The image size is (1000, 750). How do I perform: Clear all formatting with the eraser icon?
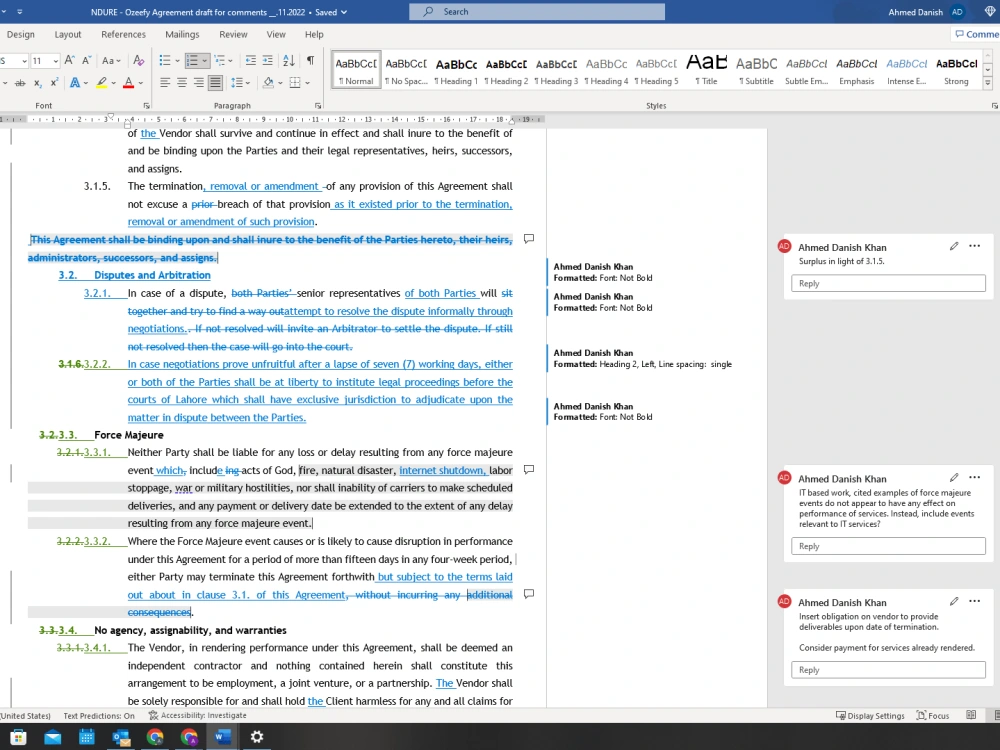click(138, 60)
